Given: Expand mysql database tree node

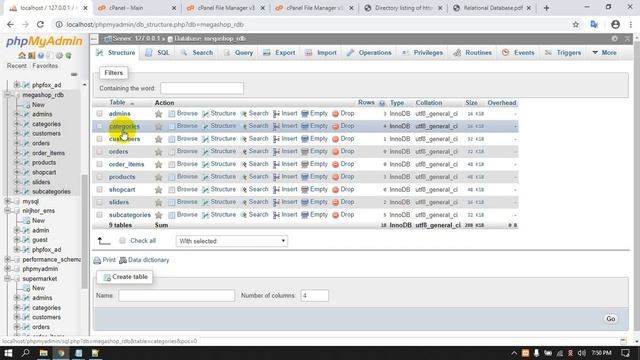Looking at the screenshot, I should pyautogui.click(x=7, y=201).
